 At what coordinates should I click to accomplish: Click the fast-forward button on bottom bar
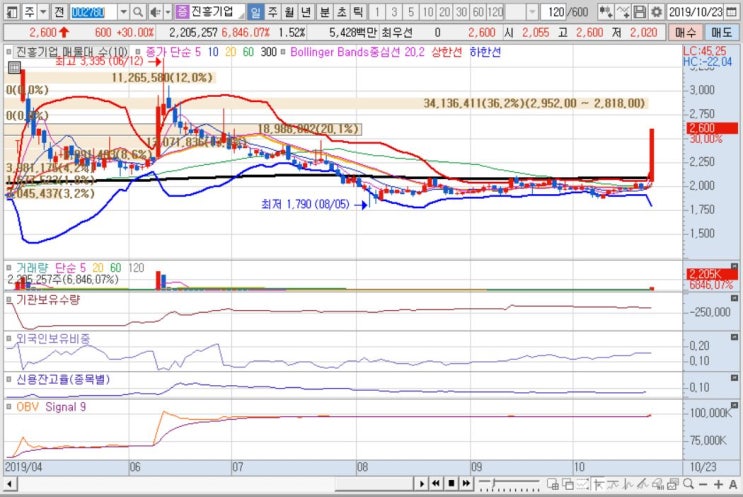(466, 484)
